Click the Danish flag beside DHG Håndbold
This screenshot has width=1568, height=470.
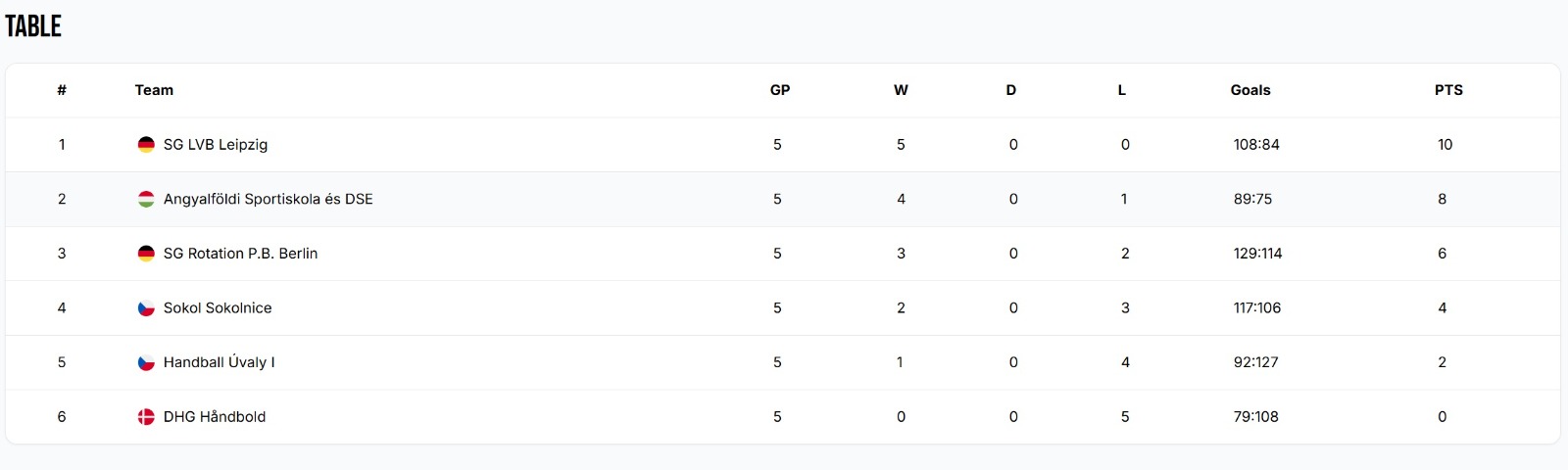(x=146, y=417)
